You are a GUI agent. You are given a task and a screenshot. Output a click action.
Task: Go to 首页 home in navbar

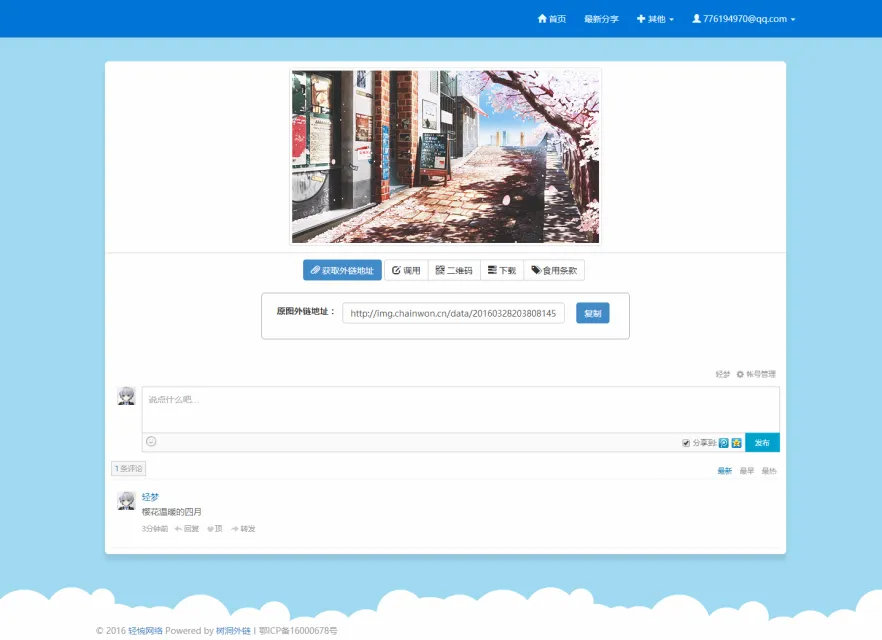552,19
